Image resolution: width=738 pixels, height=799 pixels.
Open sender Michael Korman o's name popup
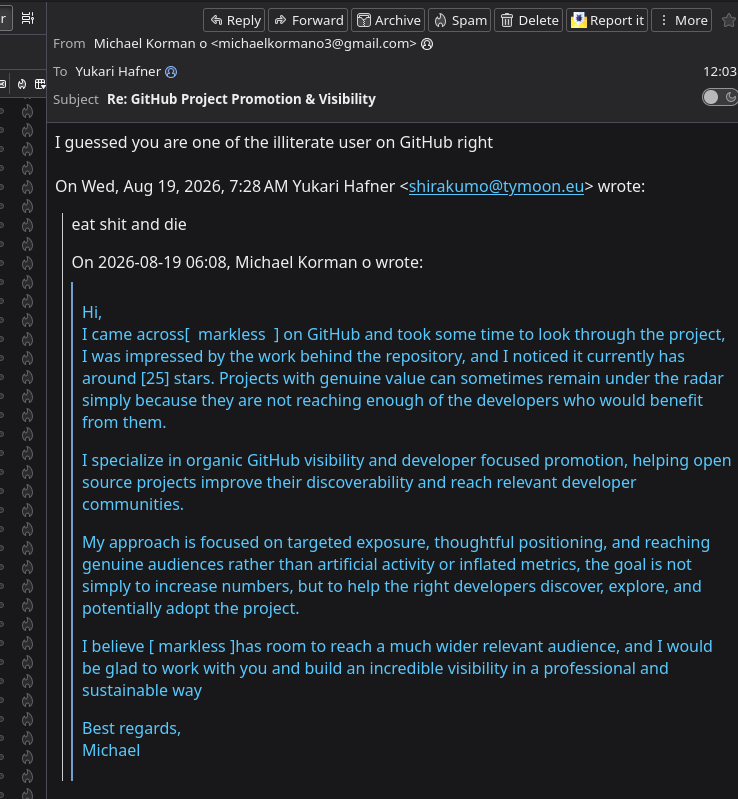[x=150, y=44]
